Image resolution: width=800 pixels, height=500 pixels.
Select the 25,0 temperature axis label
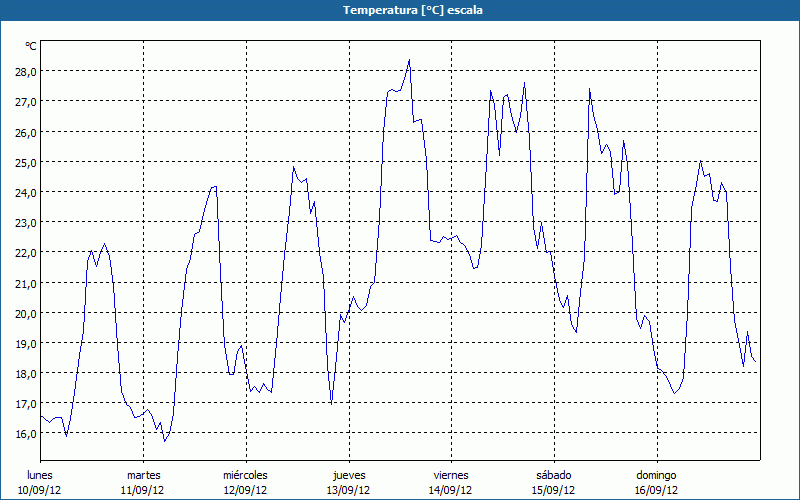coord(25,162)
